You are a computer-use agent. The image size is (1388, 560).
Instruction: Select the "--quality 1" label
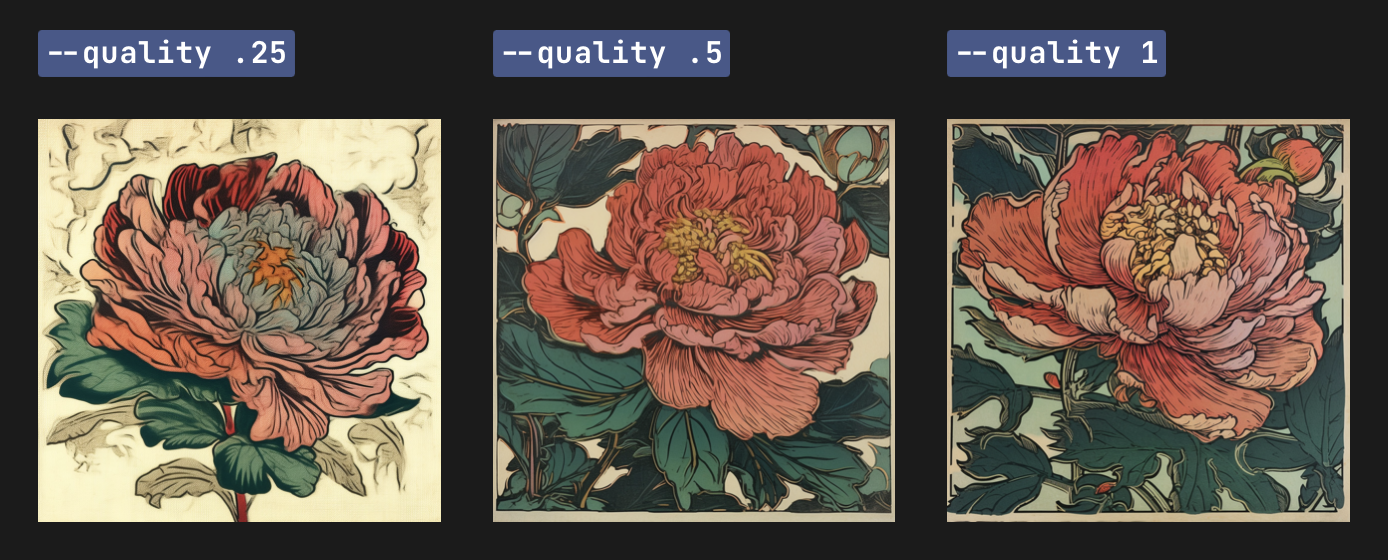1056,53
